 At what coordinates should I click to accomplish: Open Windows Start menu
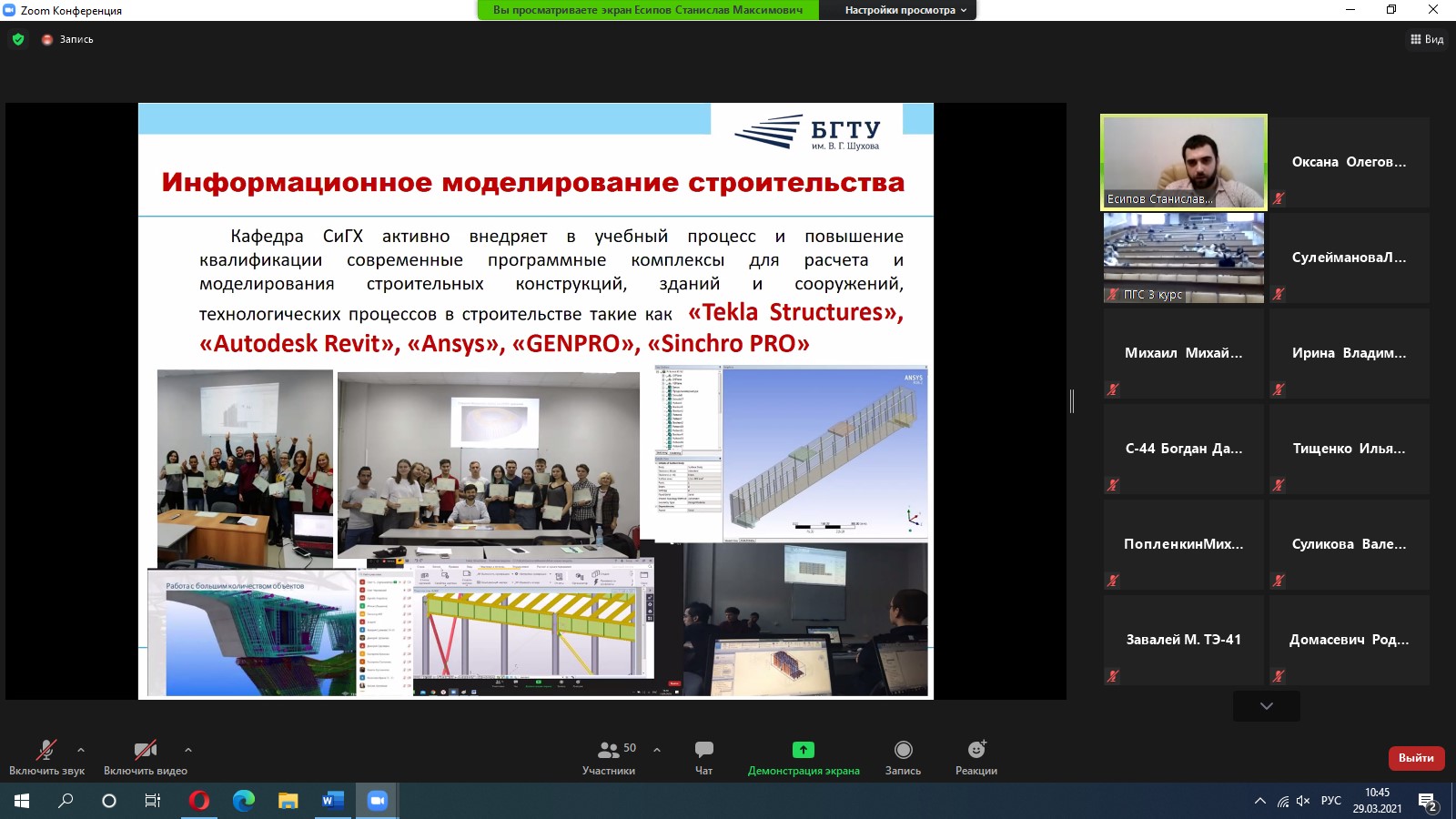tap(22, 801)
